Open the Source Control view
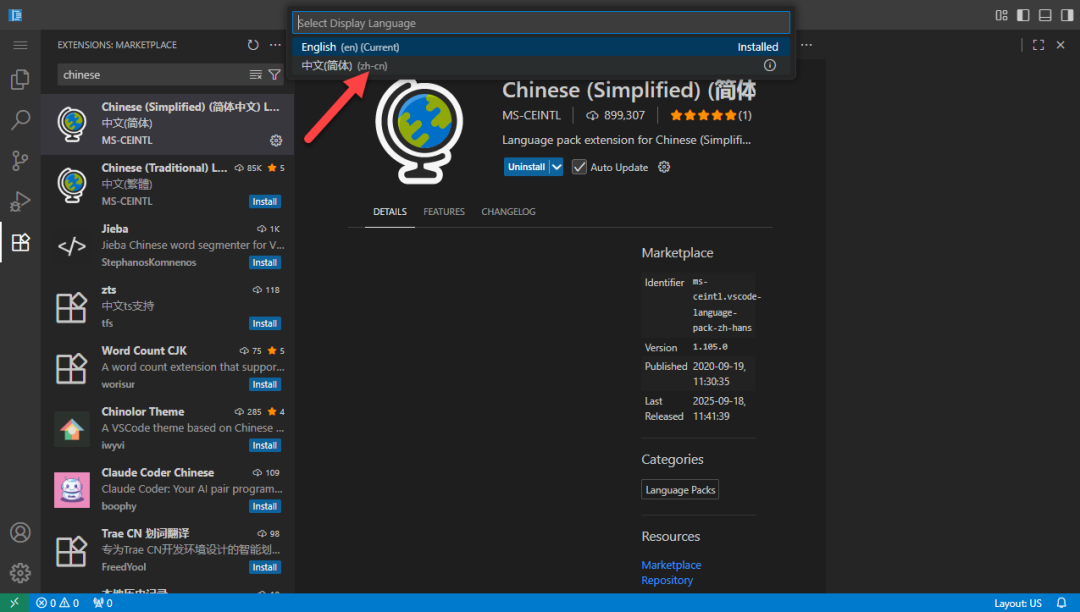Screen dimensions: 1080x612 [x=20, y=160]
